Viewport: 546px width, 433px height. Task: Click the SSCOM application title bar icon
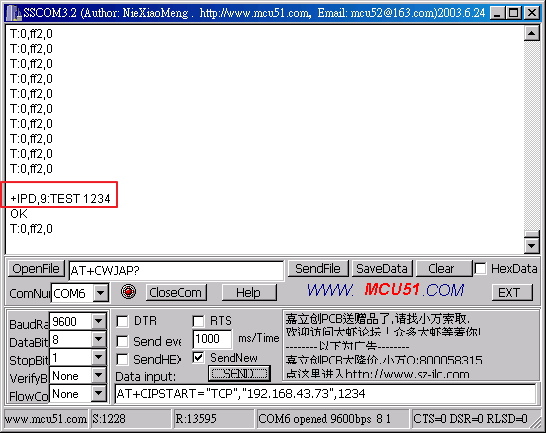[13, 13]
